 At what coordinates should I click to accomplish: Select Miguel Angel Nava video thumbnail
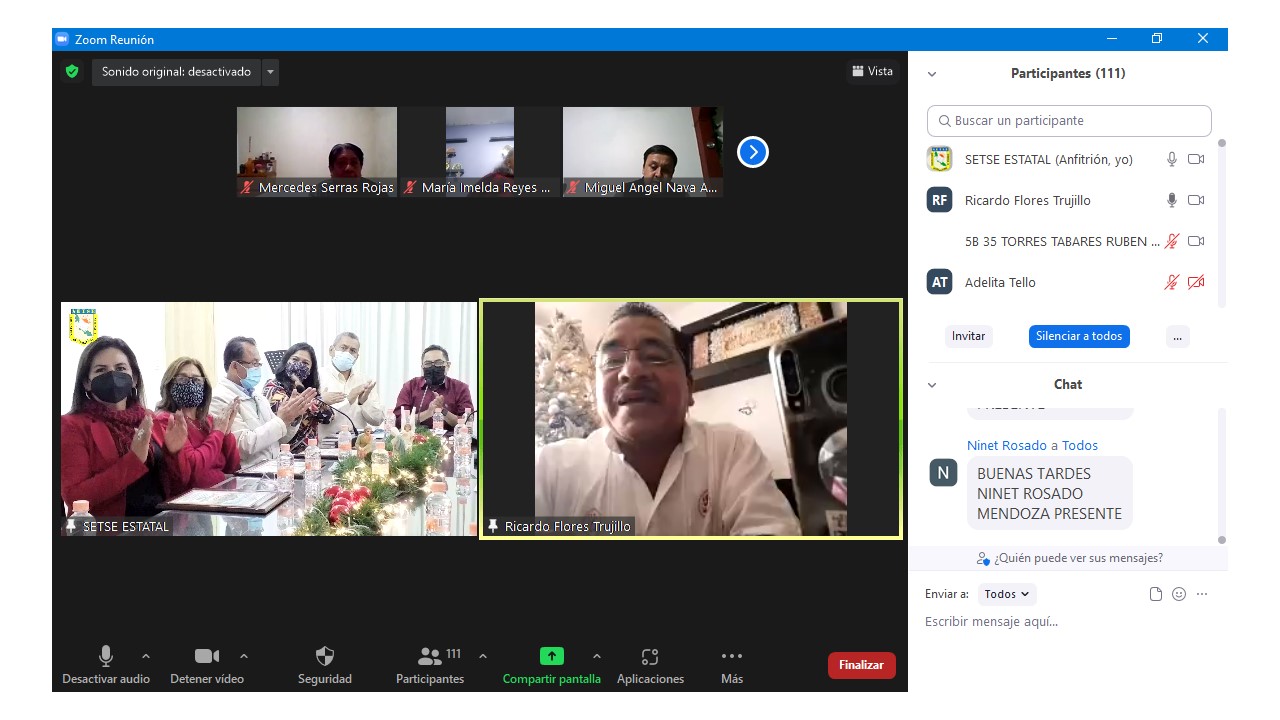643,152
